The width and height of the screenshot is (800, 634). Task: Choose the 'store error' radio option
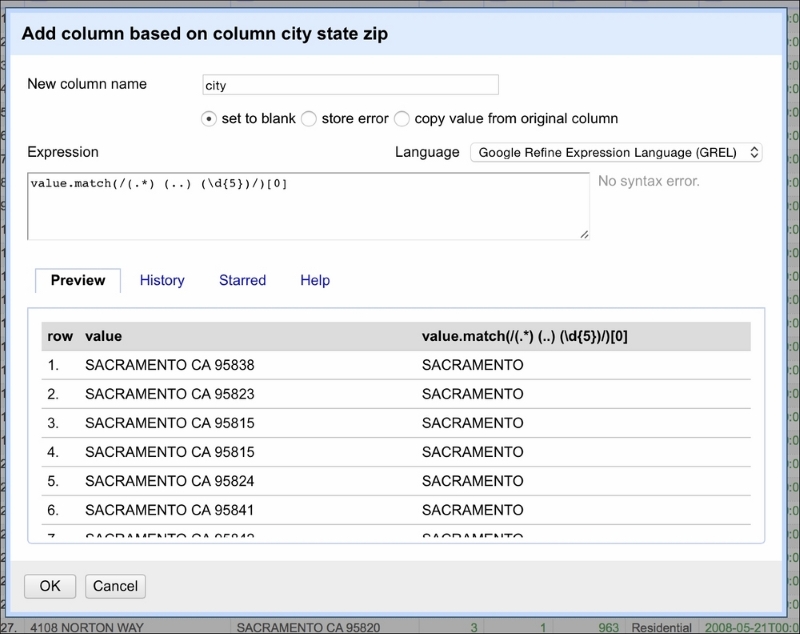click(309, 119)
